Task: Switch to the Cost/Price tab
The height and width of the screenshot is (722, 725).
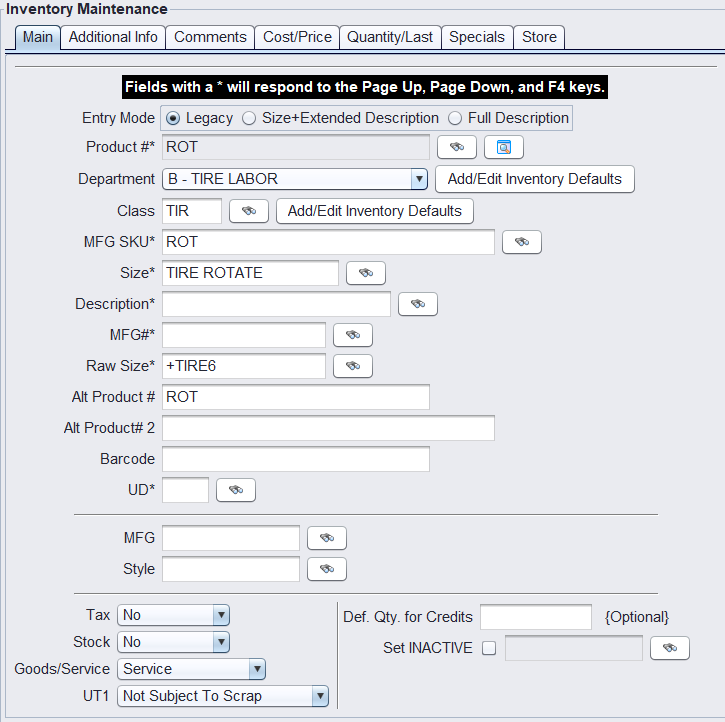Action: click(x=297, y=37)
